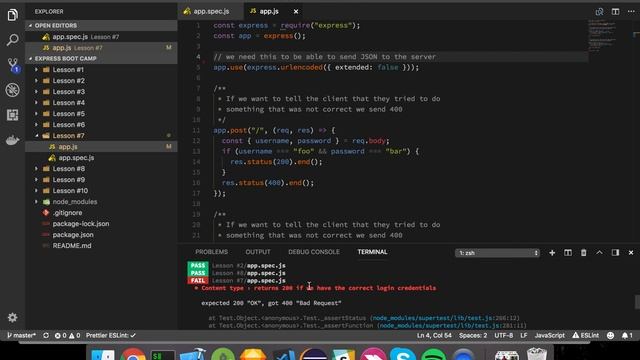
Task: Open the .gitignore file
Action: [x=101, y=213]
